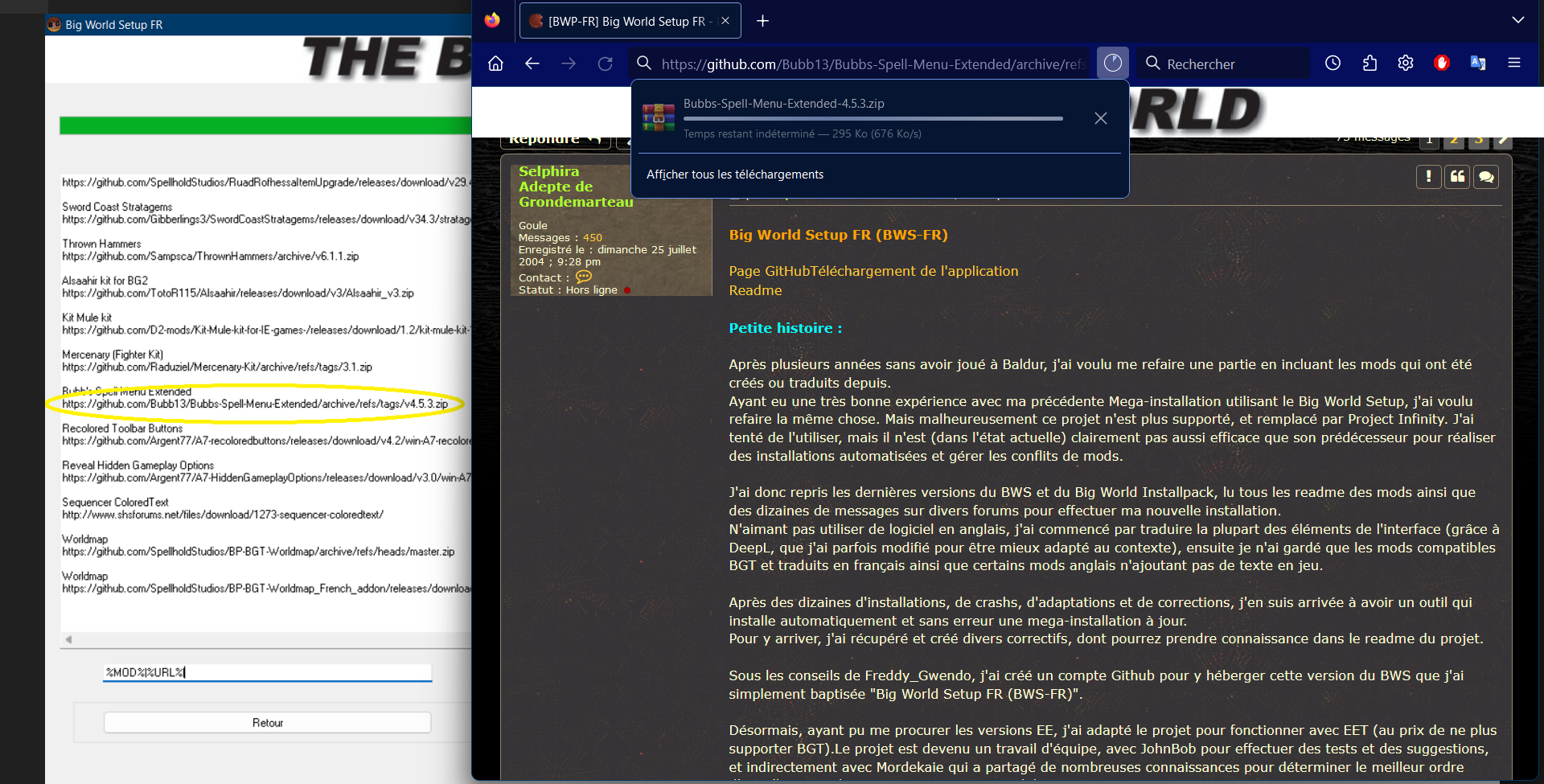Open Selphira's user profile link

click(548, 171)
